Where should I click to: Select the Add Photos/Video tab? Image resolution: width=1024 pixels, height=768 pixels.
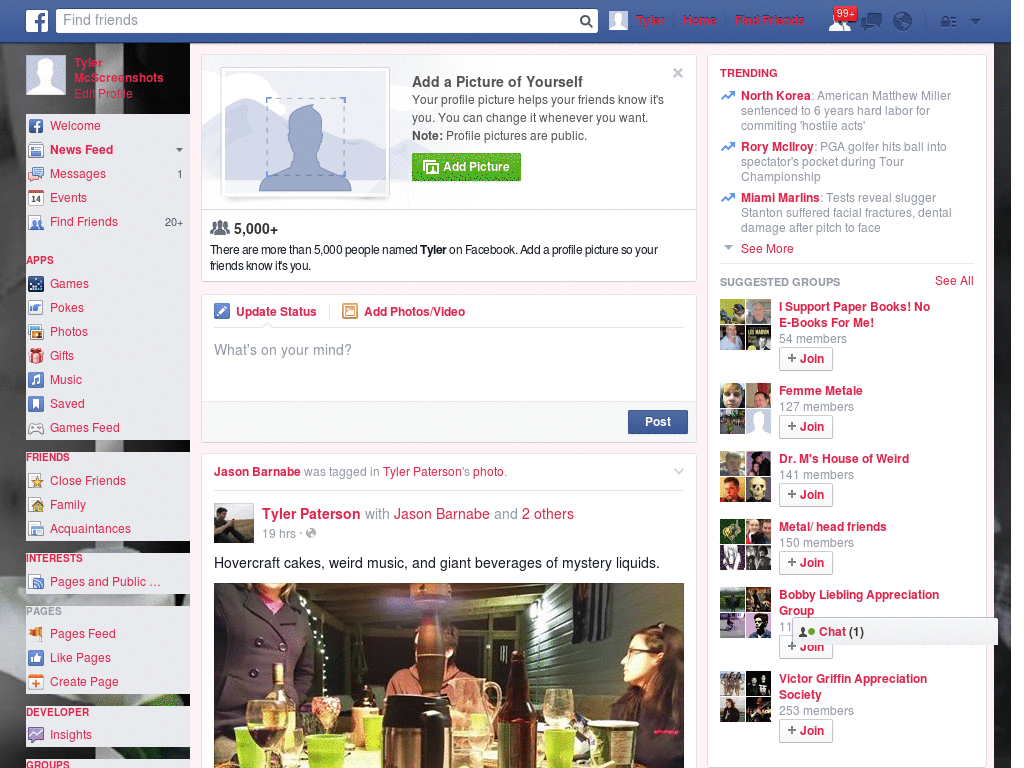click(x=404, y=312)
